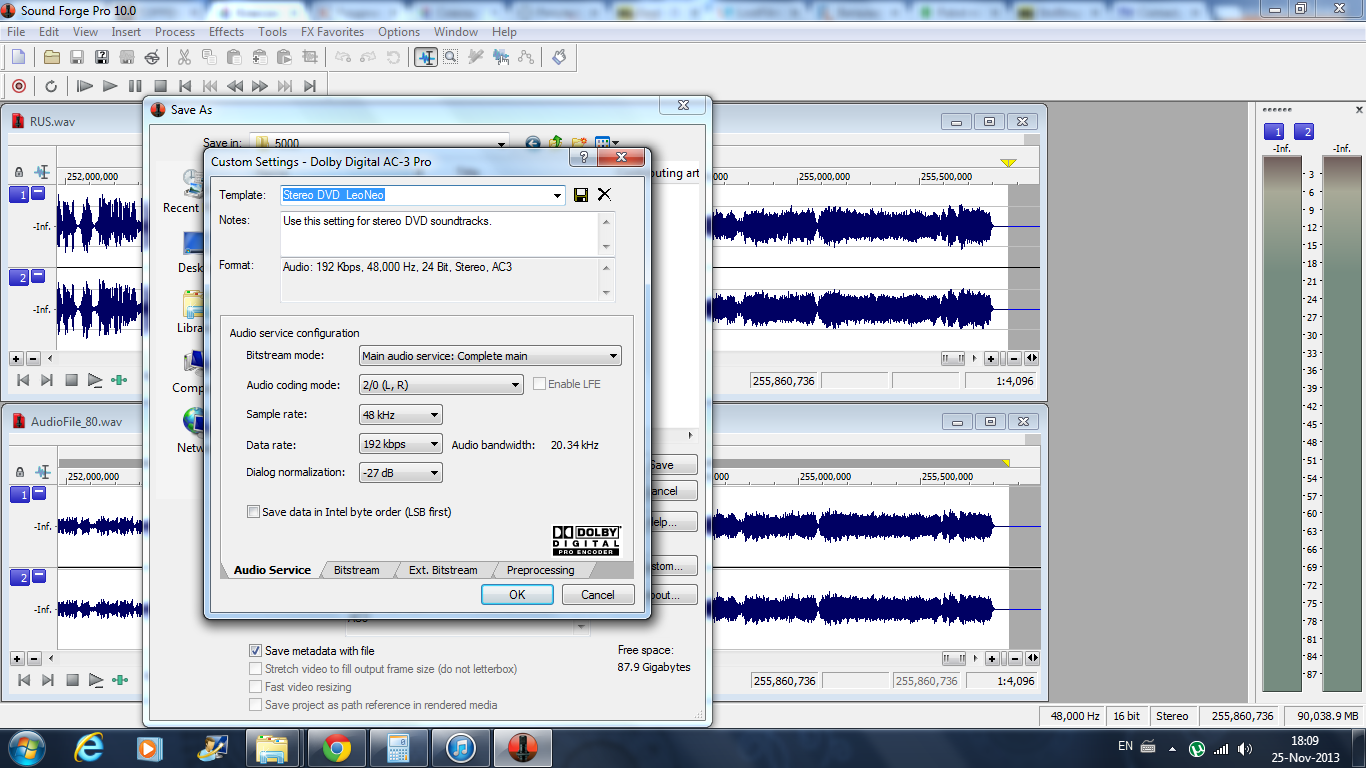Click the volume speaker tray icon

tap(1245, 748)
